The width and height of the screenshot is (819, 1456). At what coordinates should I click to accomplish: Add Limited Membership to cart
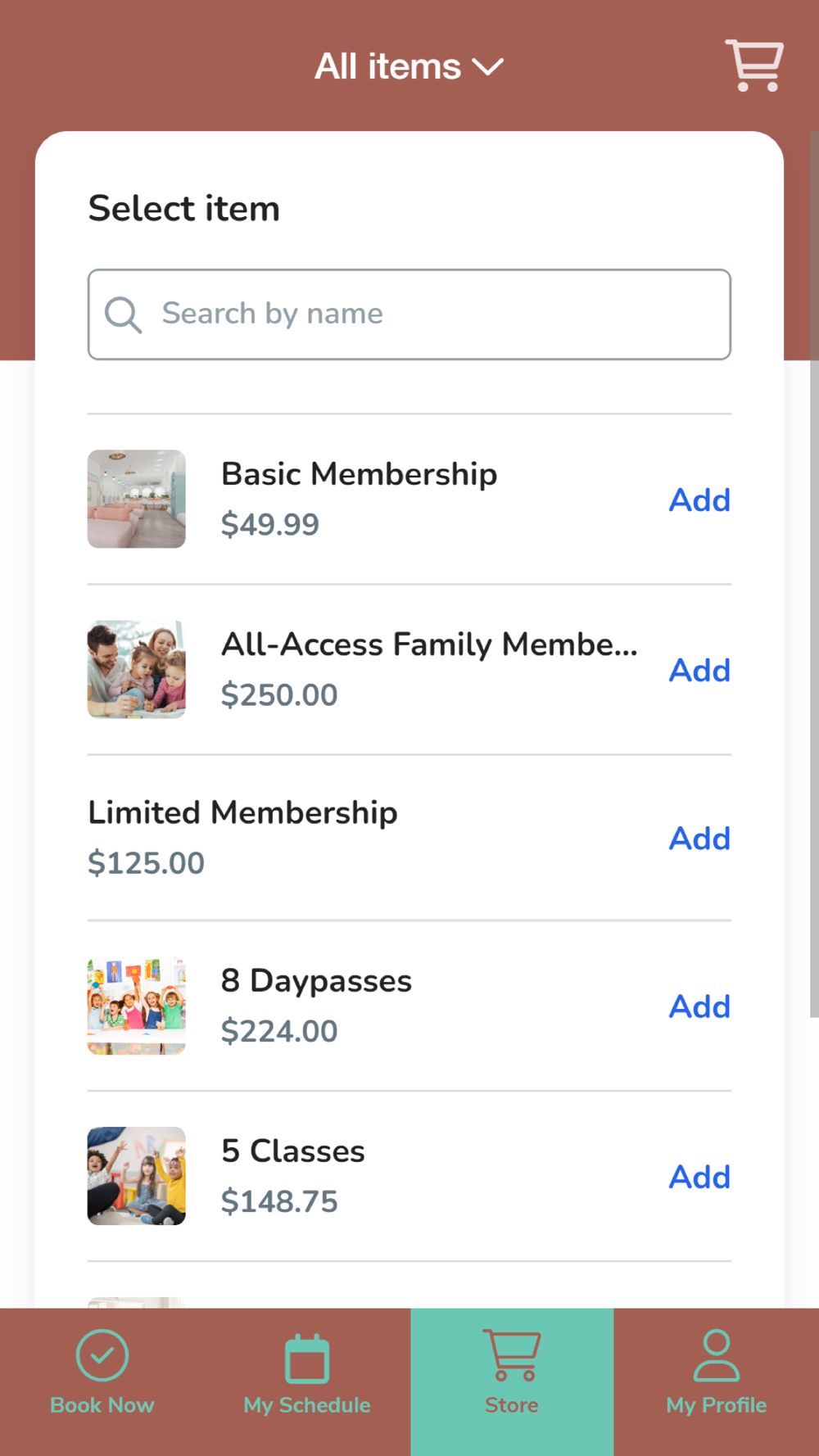click(699, 839)
